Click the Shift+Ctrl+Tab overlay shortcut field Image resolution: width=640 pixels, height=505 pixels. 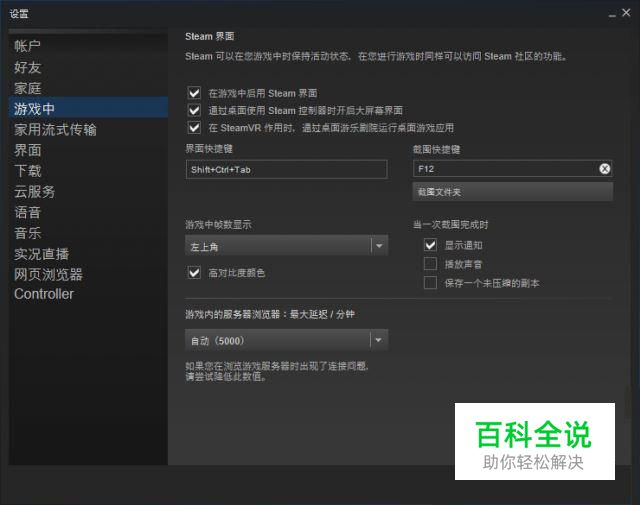click(x=286, y=169)
